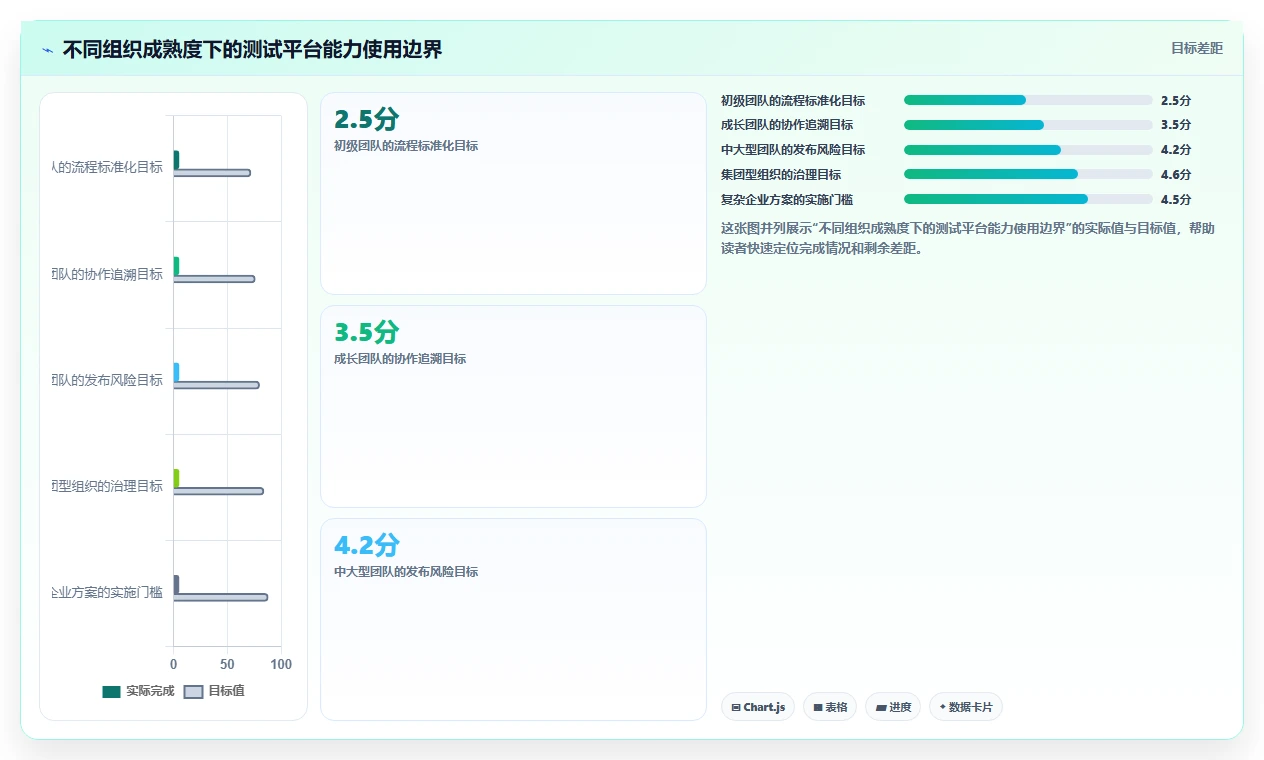The image size is (1264, 760).
Task: Click the blue actual bar for 发布风险目标
Action: pos(176,372)
